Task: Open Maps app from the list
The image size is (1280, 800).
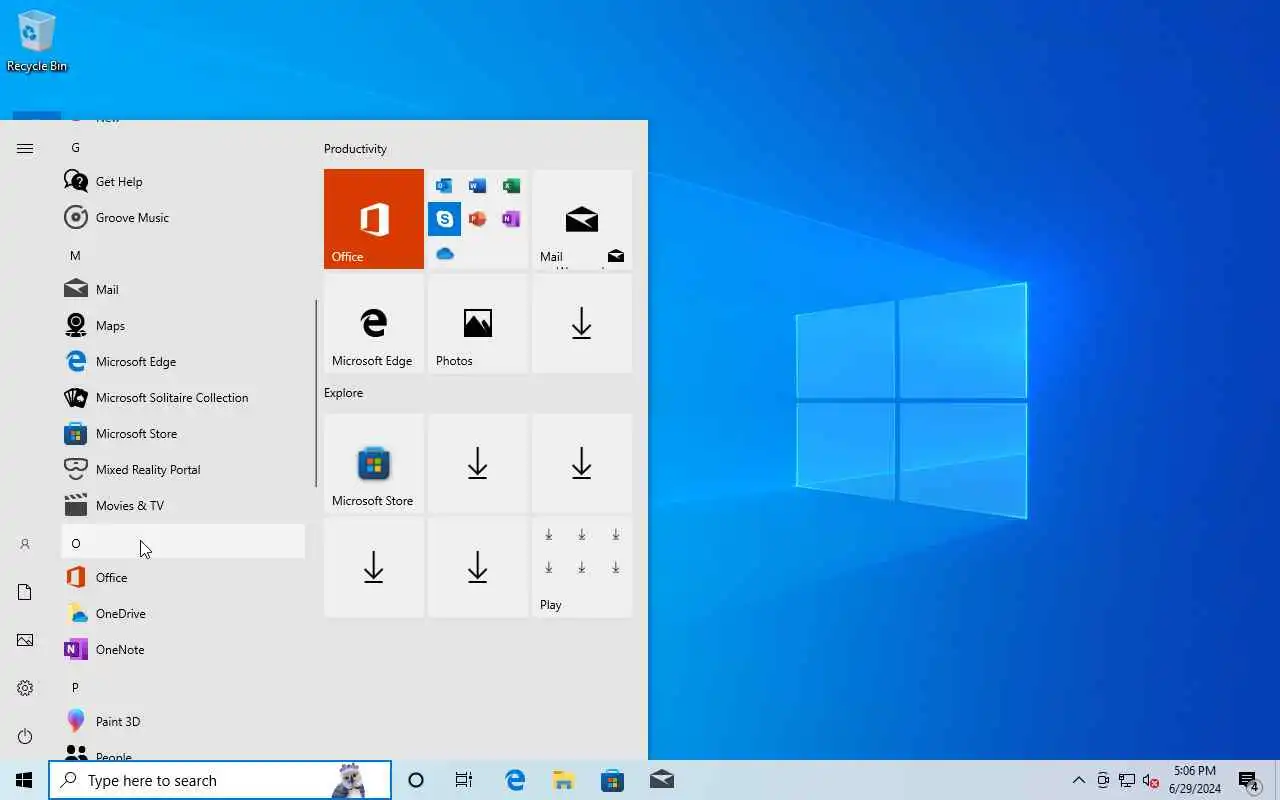Action: pyautogui.click(x=183, y=325)
